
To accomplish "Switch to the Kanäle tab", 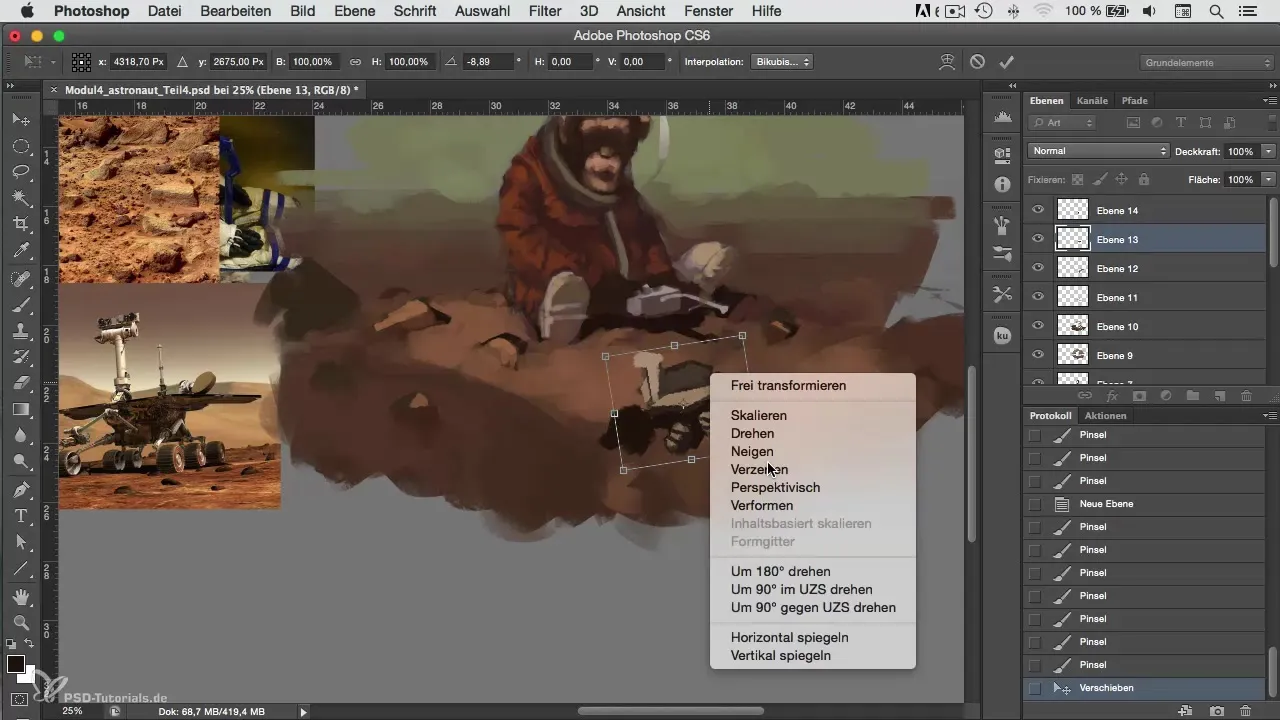I will [1092, 101].
